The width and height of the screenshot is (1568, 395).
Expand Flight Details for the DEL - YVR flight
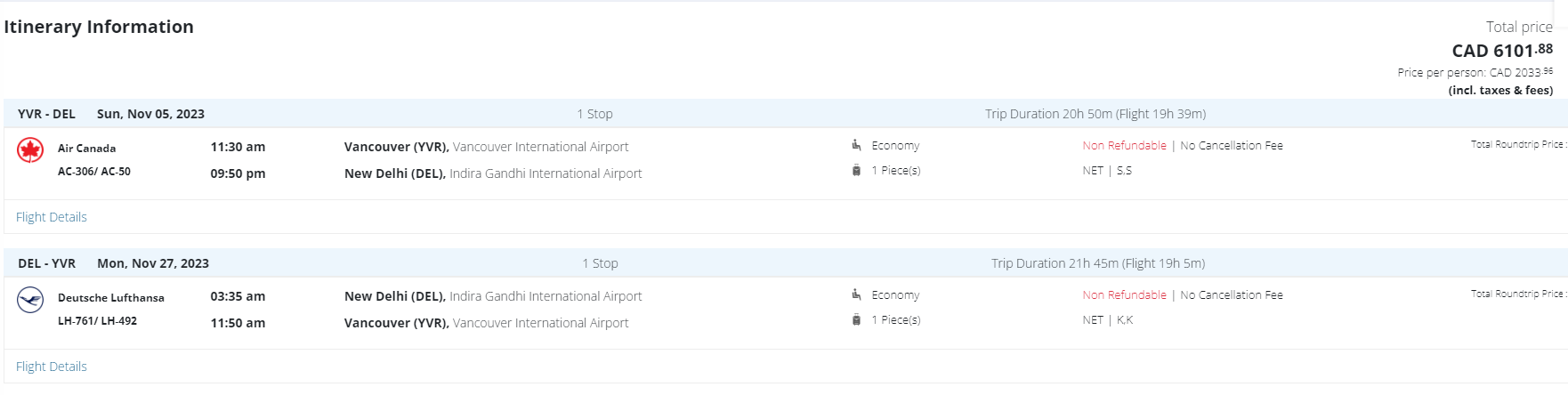(x=52, y=367)
